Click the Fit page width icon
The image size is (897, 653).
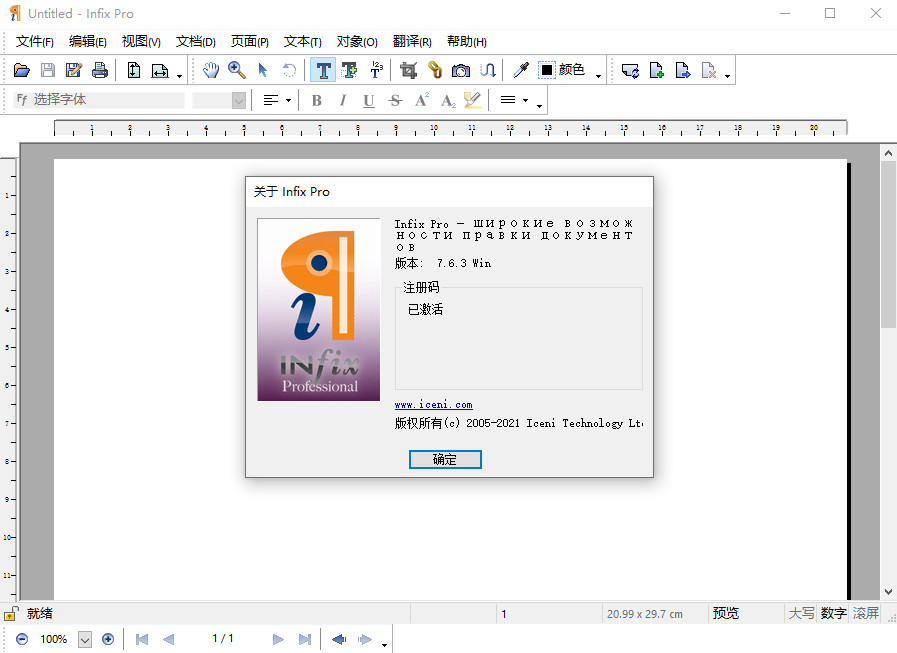[x=160, y=70]
